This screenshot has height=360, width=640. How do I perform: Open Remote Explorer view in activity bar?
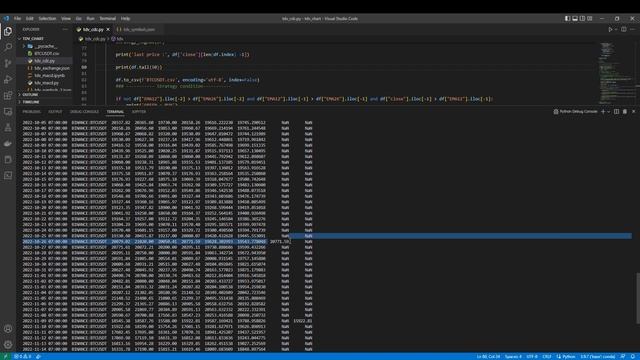tap(8, 111)
